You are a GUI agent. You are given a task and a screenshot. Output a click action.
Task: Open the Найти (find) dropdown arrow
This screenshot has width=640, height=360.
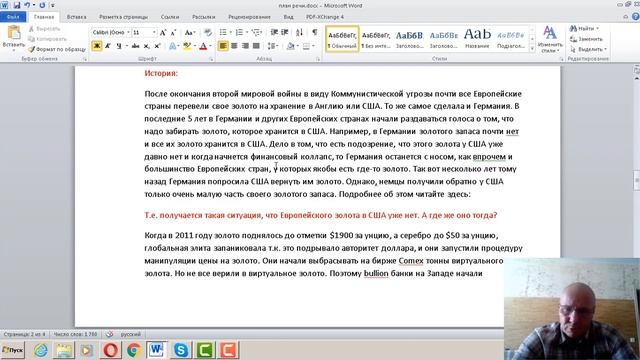[598, 29]
